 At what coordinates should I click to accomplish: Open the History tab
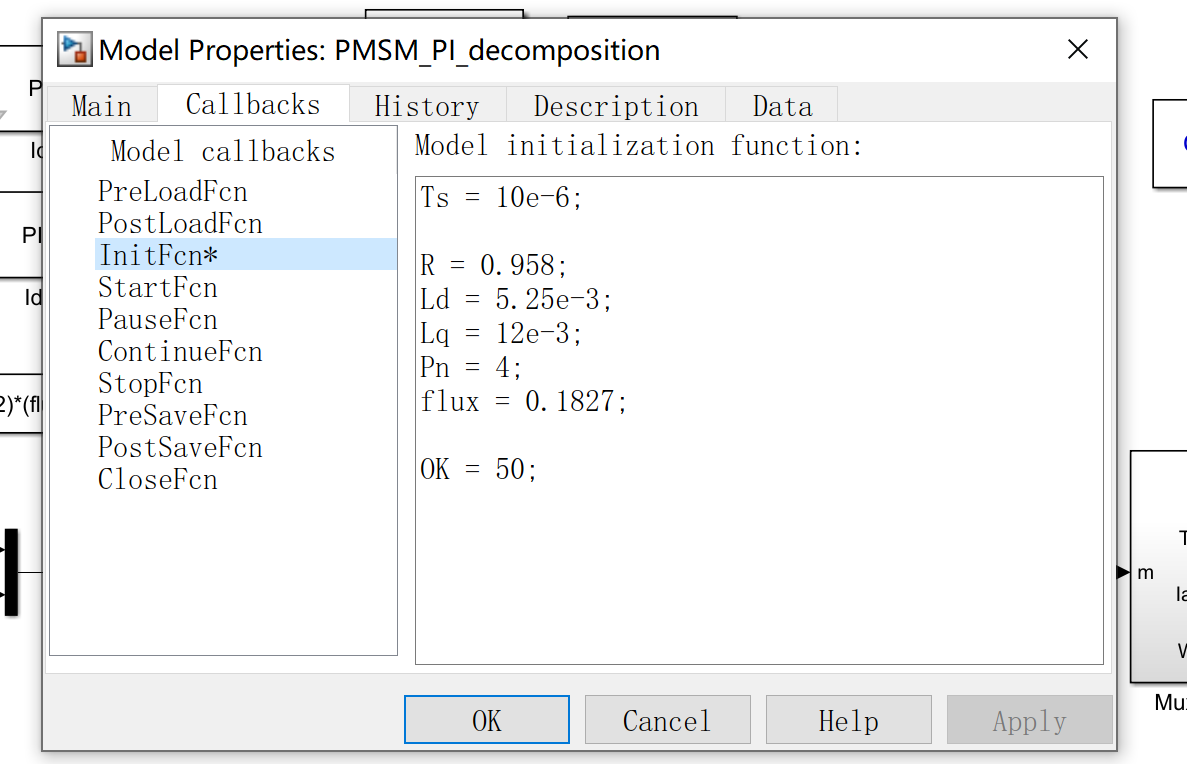point(427,104)
